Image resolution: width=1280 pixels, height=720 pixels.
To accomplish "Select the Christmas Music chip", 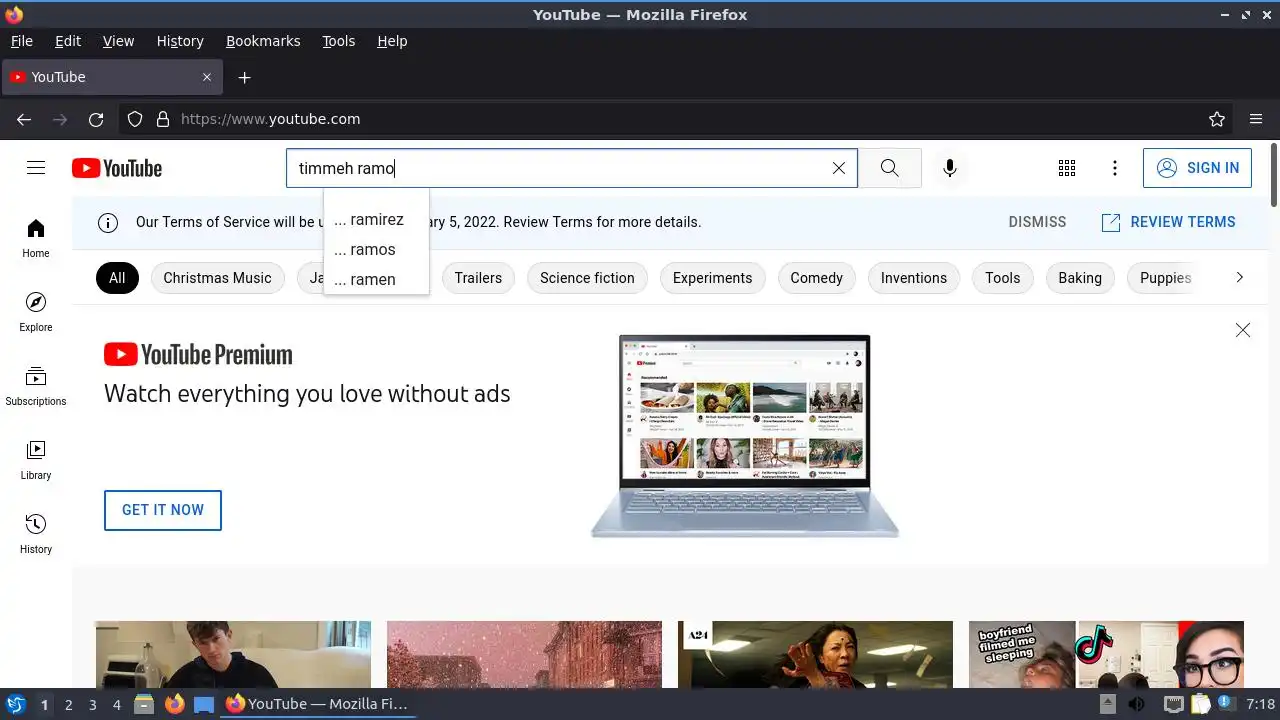I will click(217, 278).
